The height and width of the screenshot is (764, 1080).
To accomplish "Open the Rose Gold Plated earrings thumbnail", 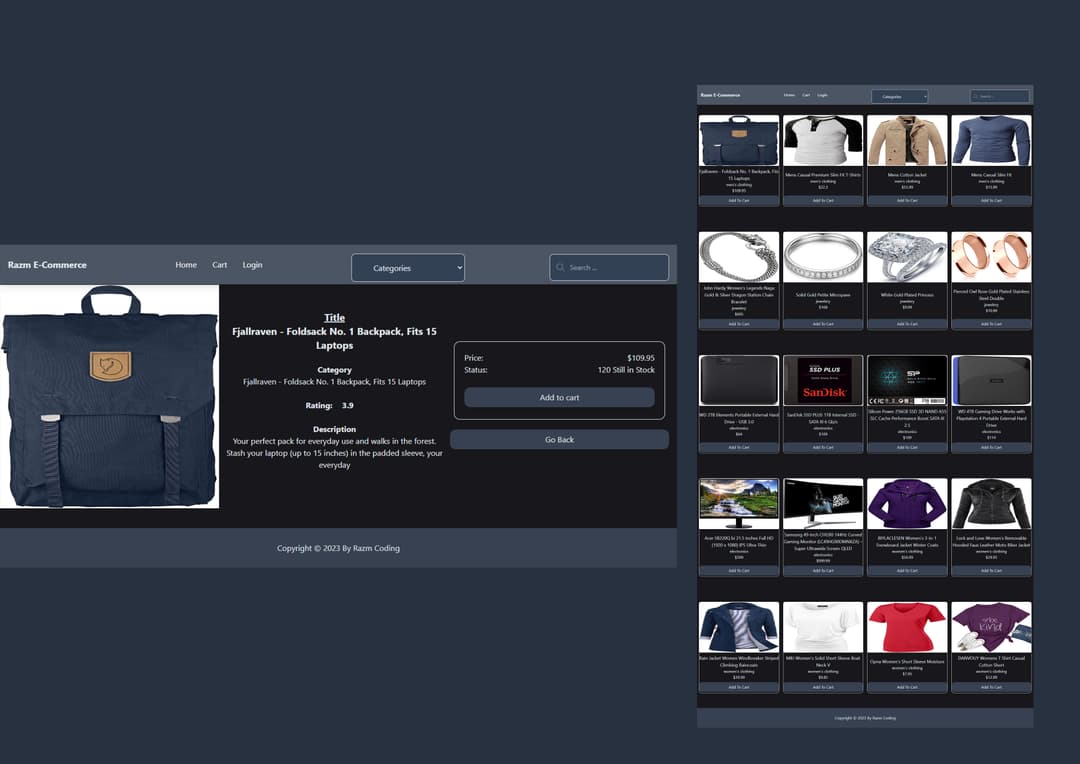I will (x=991, y=257).
